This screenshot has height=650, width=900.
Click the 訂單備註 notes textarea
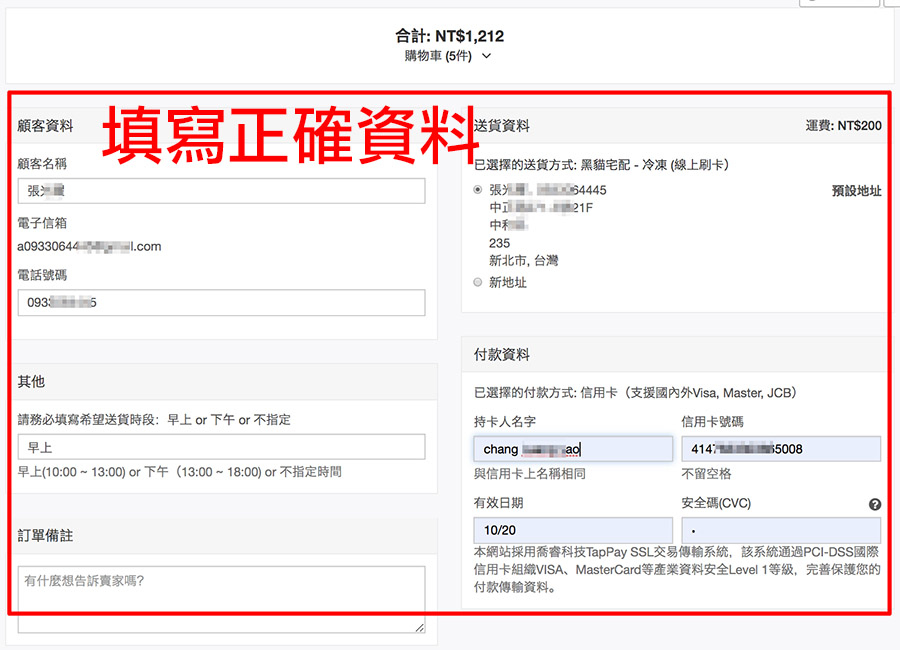[221, 598]
